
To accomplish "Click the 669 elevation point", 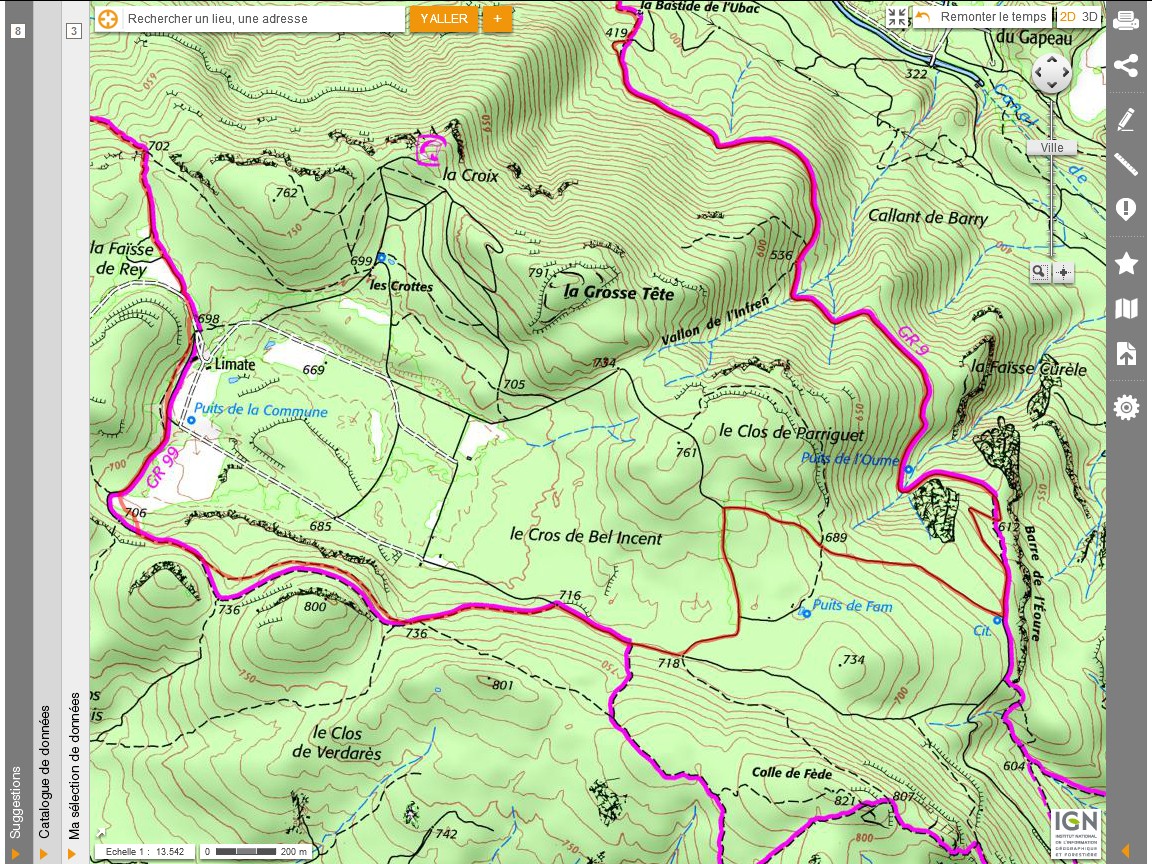I will 314,370.
